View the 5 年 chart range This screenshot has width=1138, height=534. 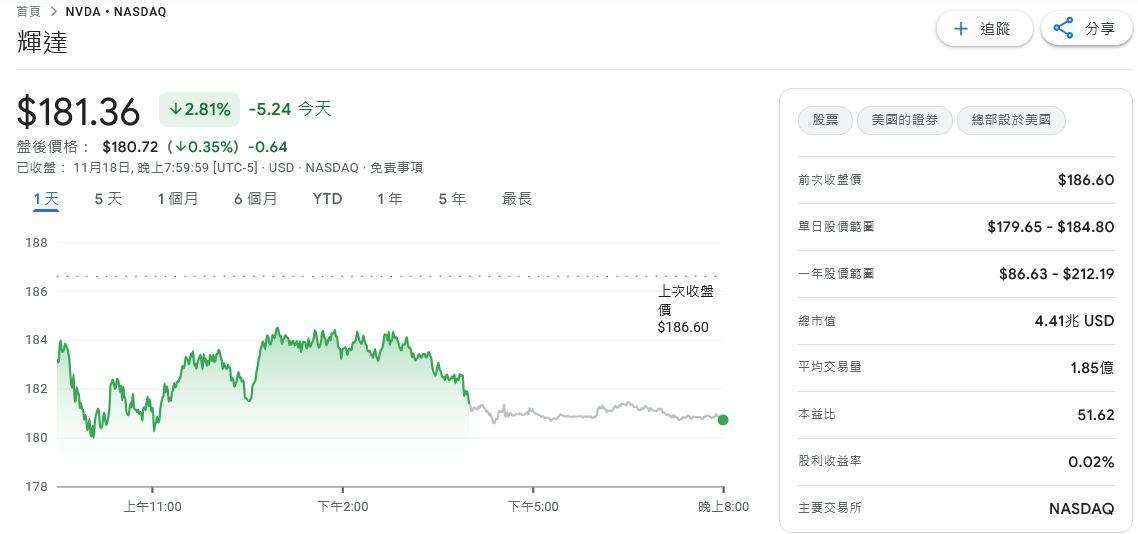(452, 199)
